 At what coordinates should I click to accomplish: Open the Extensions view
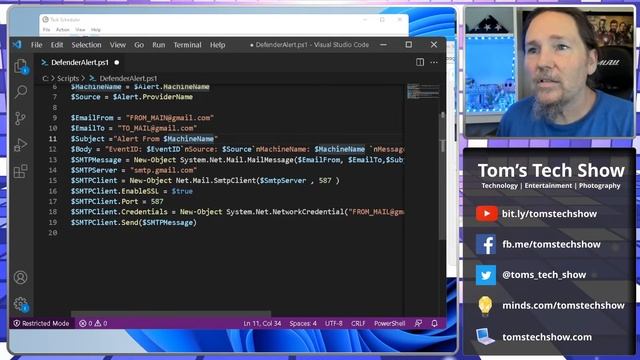[20, 171]
